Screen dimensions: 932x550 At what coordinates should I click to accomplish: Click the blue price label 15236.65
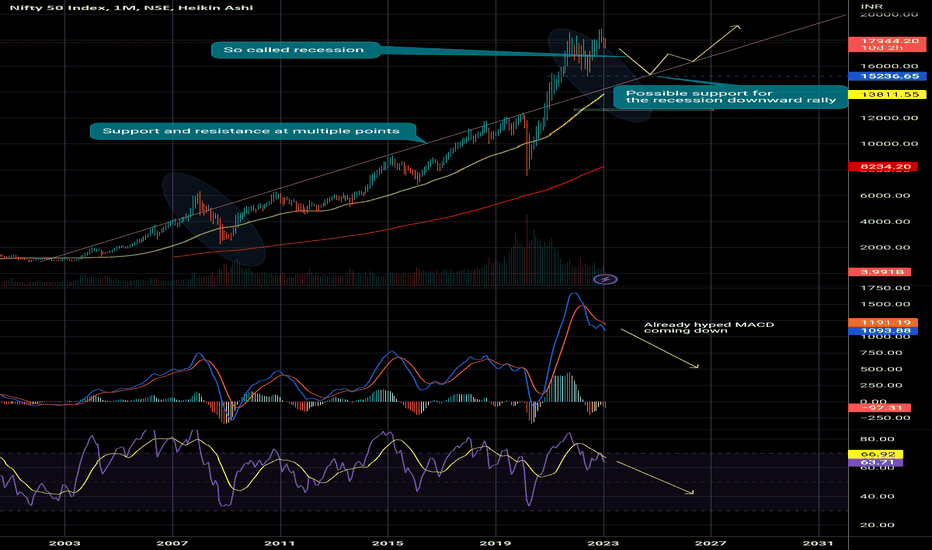[886, 76]
